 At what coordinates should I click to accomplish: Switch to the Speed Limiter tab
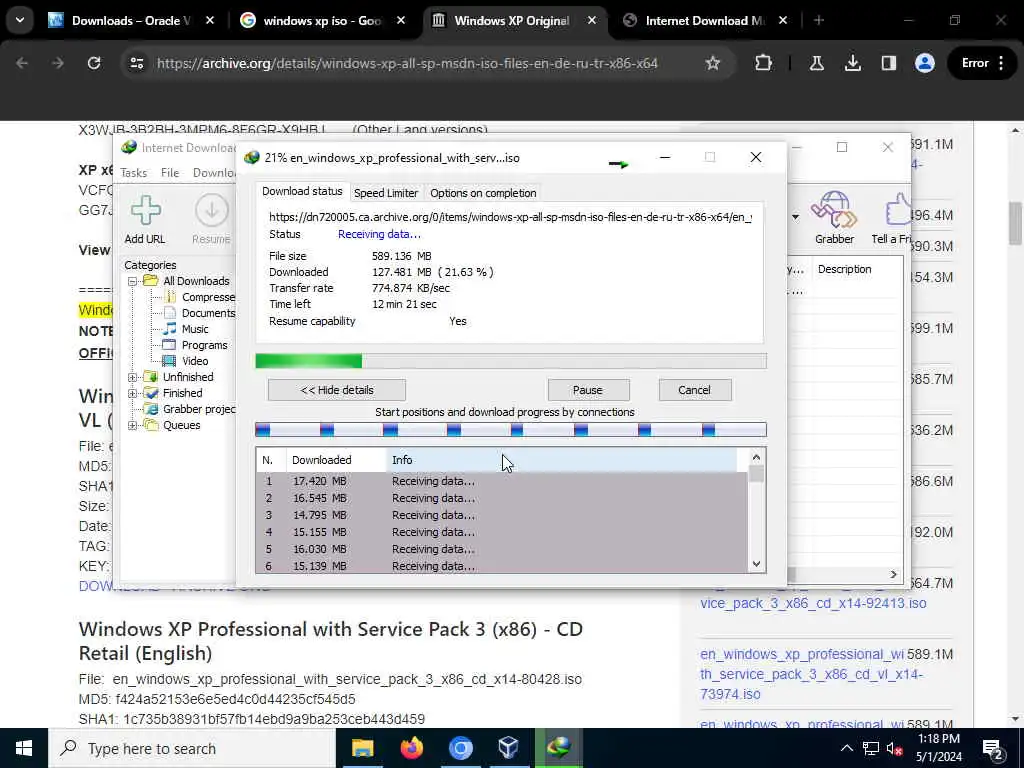386,193
